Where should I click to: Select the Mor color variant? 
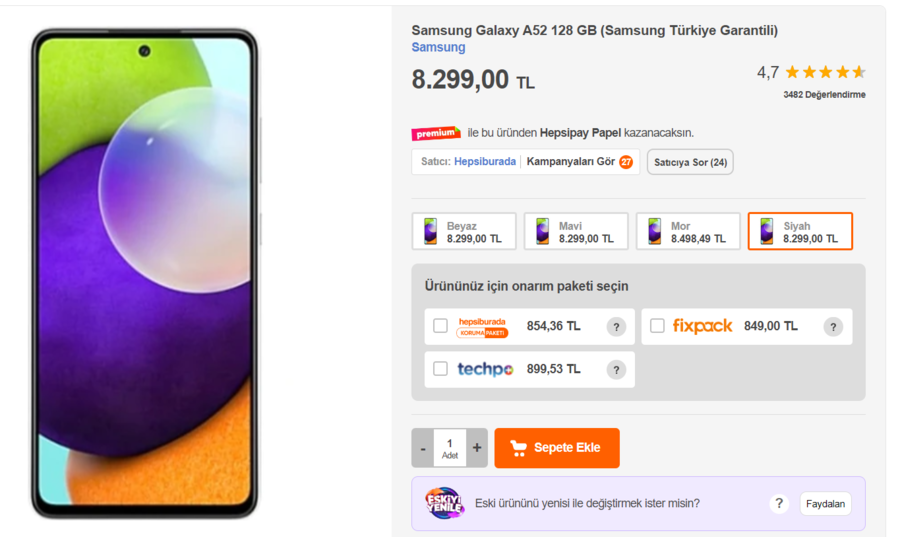[688, 232]
